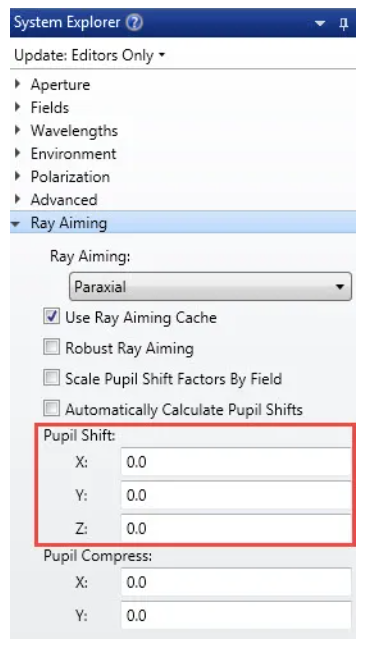Enable Scale Pupil Shift Factors By Field
This screenshot has height=648, width=371.
pos(51,378)
